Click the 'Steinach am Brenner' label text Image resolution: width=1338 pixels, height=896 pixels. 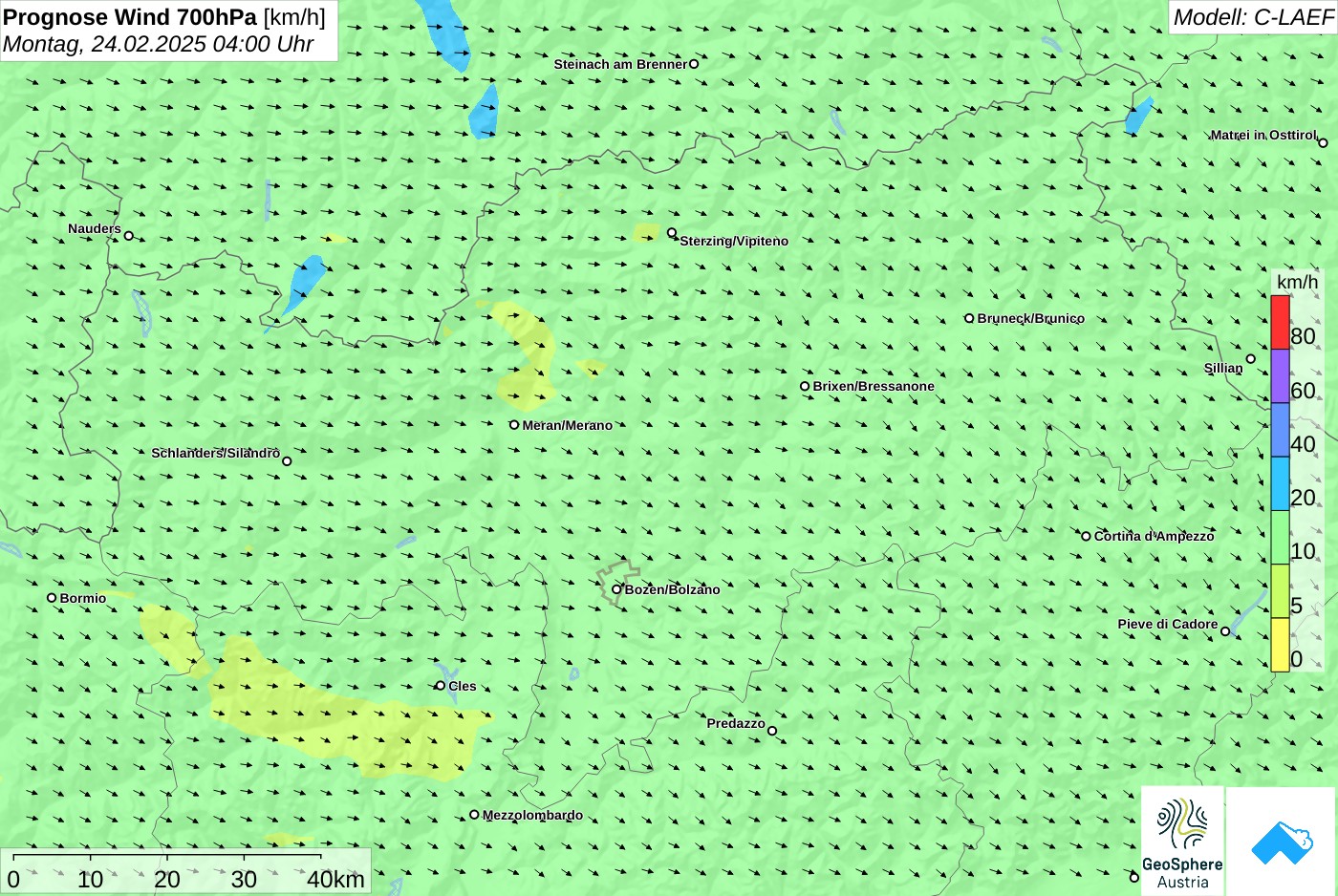click(x=620, y=64)
